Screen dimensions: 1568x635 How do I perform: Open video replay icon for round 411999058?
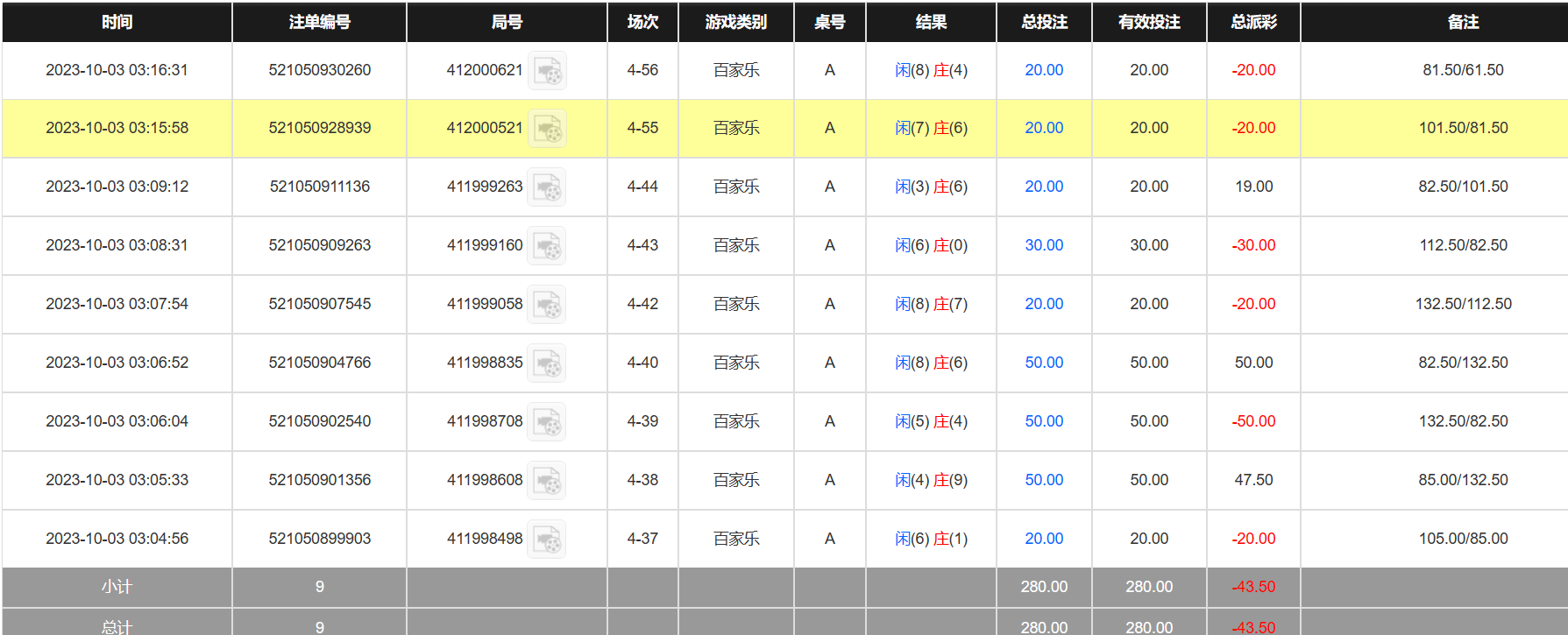547,304
